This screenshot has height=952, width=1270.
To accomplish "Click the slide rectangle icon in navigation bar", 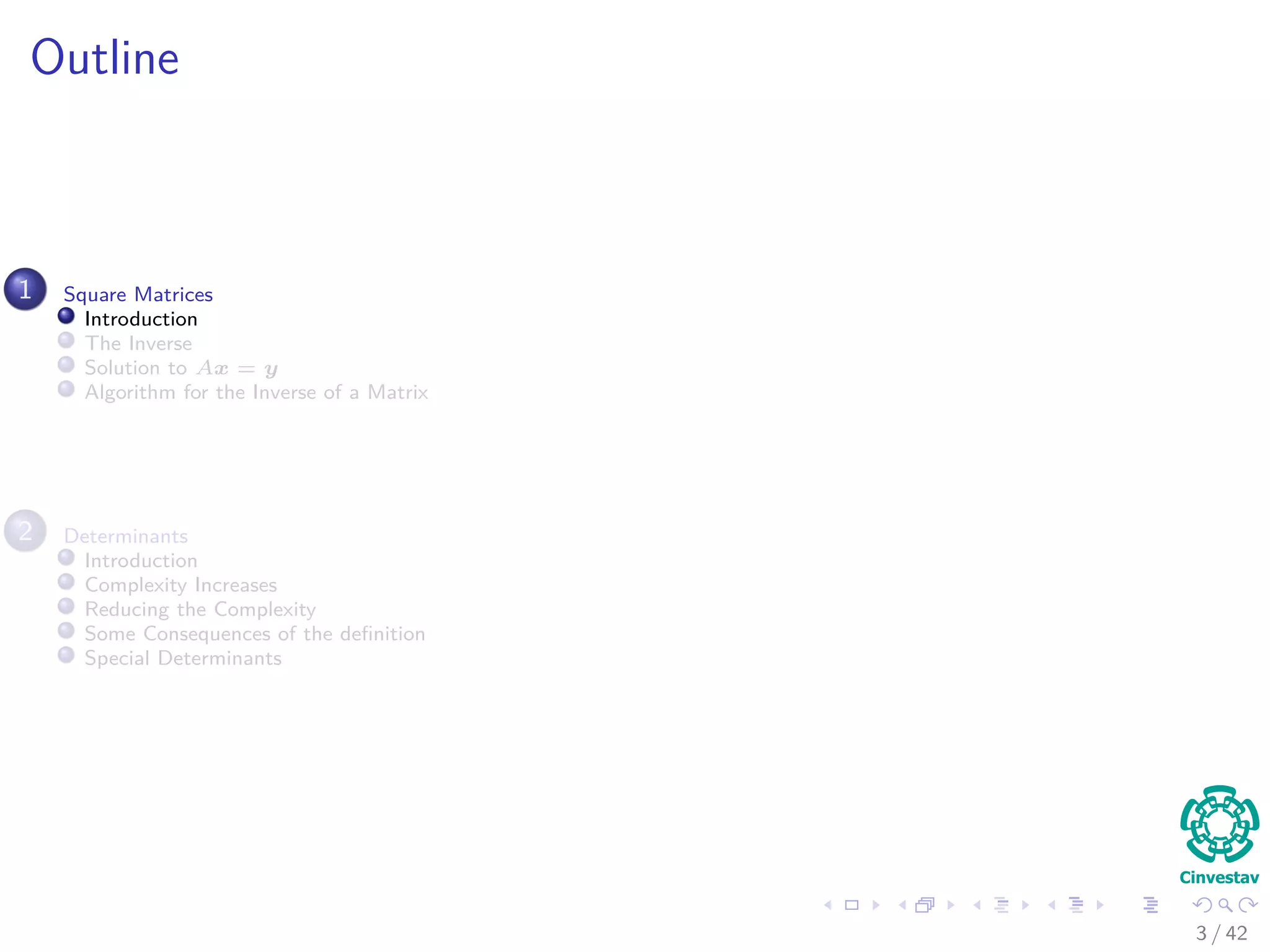I will pos(851,905).
